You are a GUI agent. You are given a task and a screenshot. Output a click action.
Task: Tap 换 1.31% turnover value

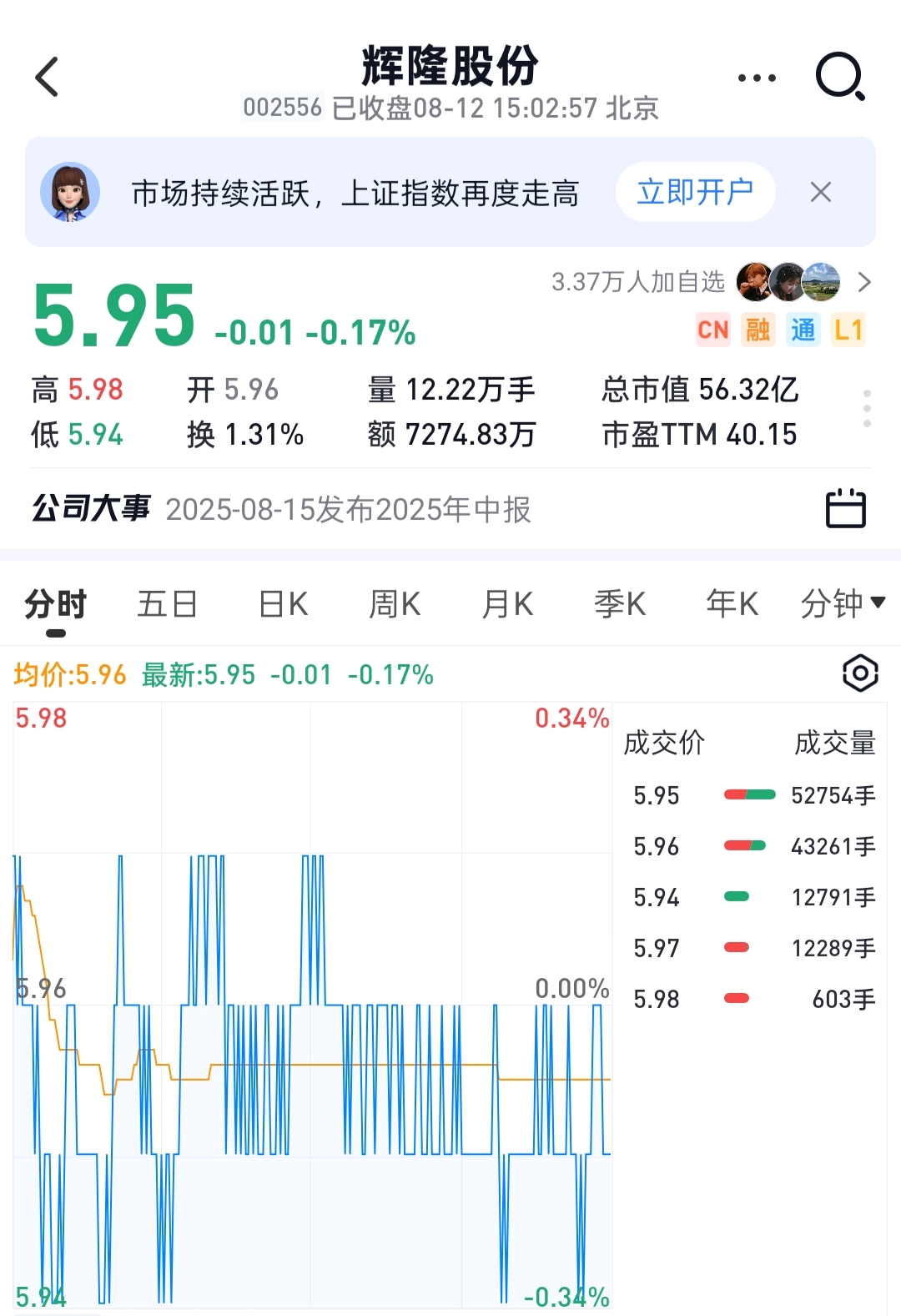coord(245,434)
